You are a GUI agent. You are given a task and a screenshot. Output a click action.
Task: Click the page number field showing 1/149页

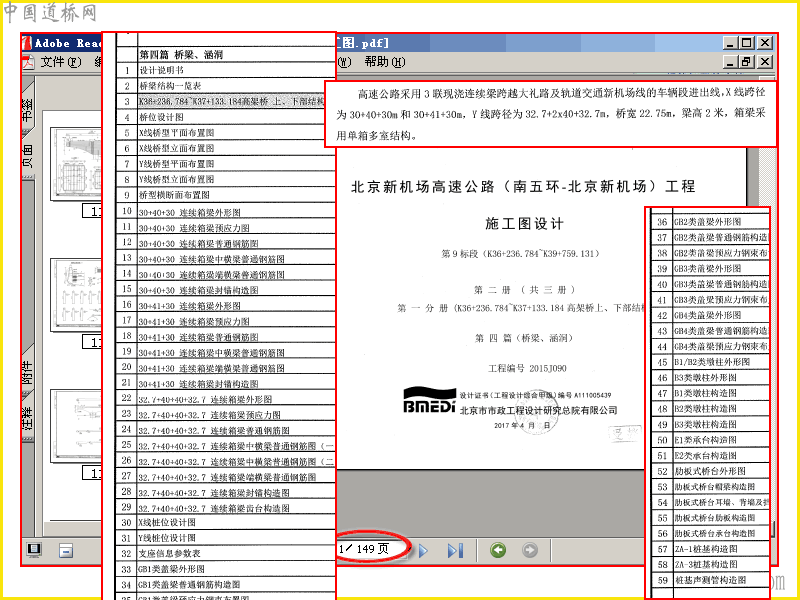(x=372, y=549)
